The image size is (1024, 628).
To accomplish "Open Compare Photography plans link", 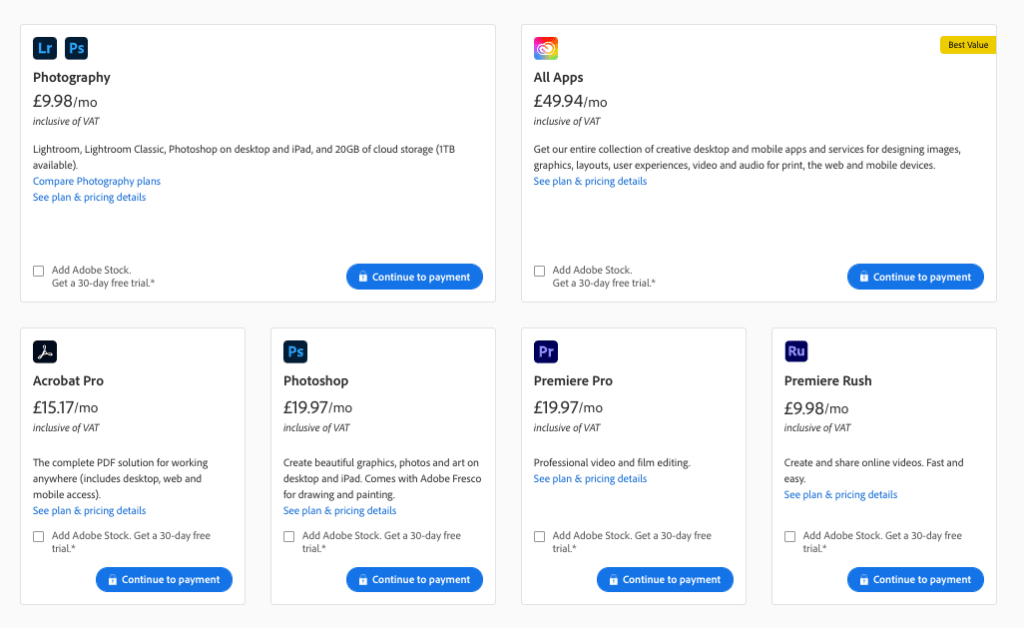I will (x=97, y=181).
